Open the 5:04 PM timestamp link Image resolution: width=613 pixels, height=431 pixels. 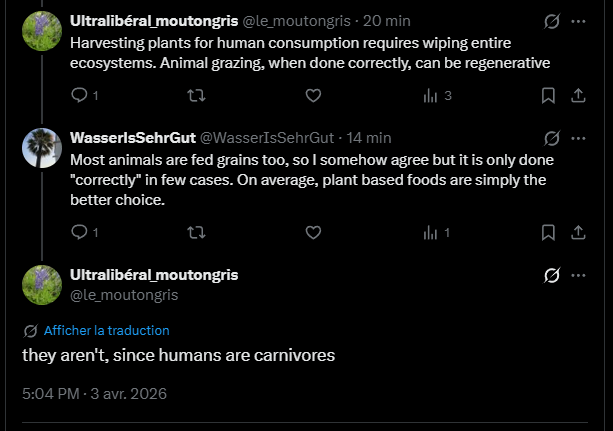[50, 393]
